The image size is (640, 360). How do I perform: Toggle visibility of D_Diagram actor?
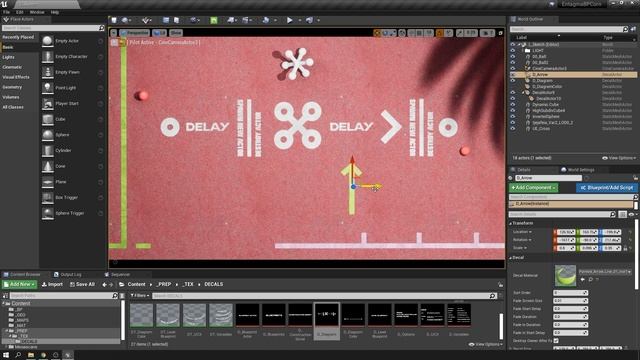click(513, 81)
